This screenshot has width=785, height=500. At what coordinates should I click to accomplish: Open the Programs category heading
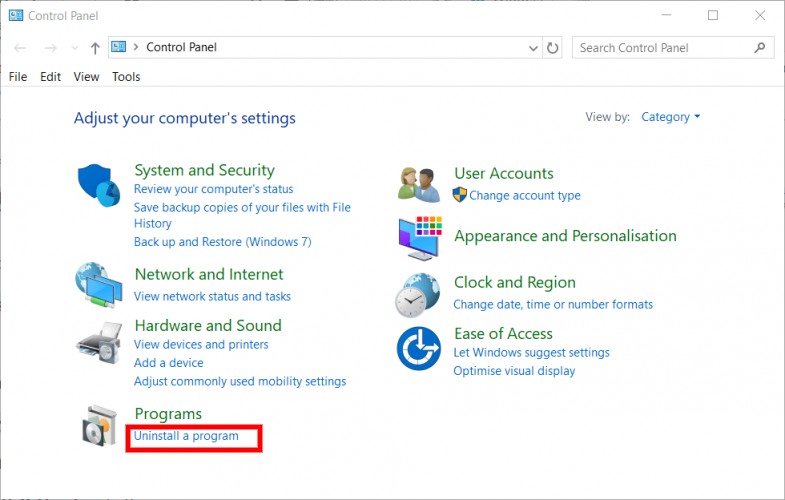[168, 414]
